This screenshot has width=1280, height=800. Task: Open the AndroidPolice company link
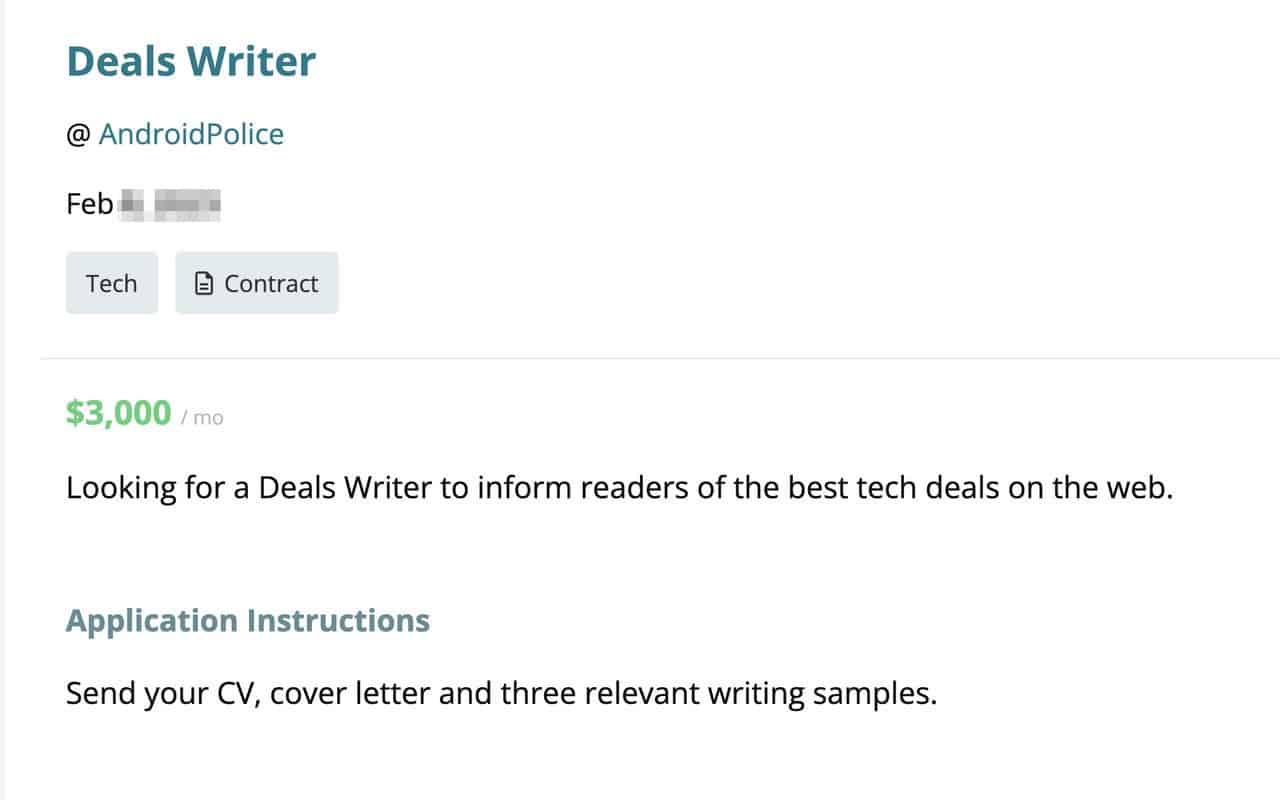click(191, 134)
